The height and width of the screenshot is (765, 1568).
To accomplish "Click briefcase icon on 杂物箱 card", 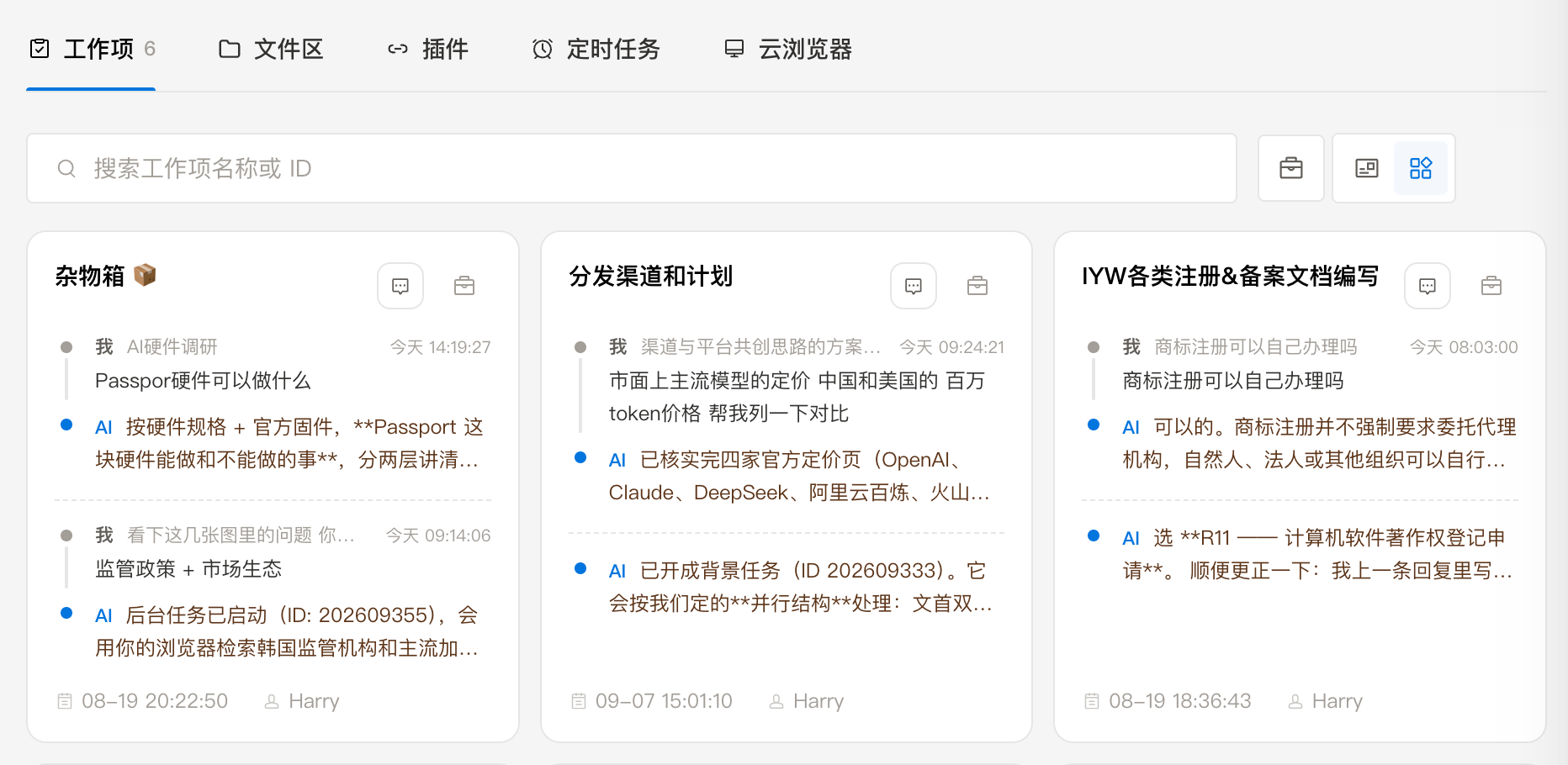I will (x=464, y=286).
